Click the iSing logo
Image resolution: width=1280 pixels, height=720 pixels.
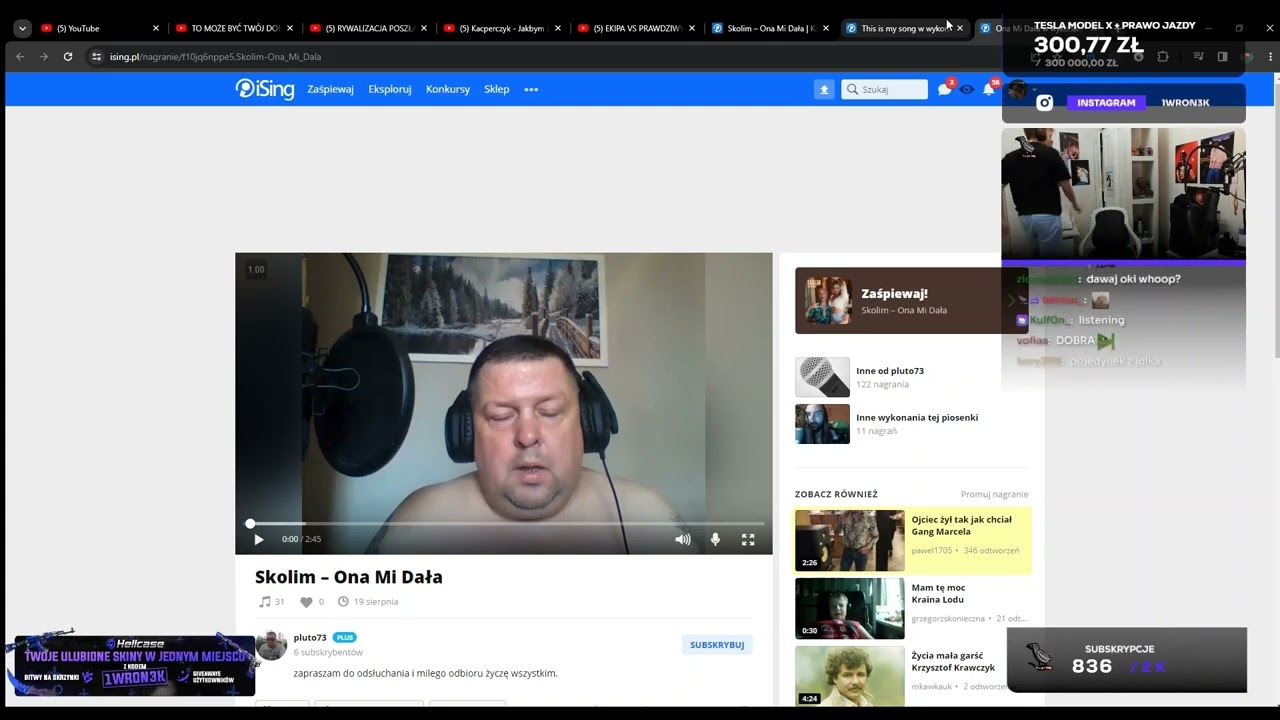pyautogui.click(x=265, y=89)
